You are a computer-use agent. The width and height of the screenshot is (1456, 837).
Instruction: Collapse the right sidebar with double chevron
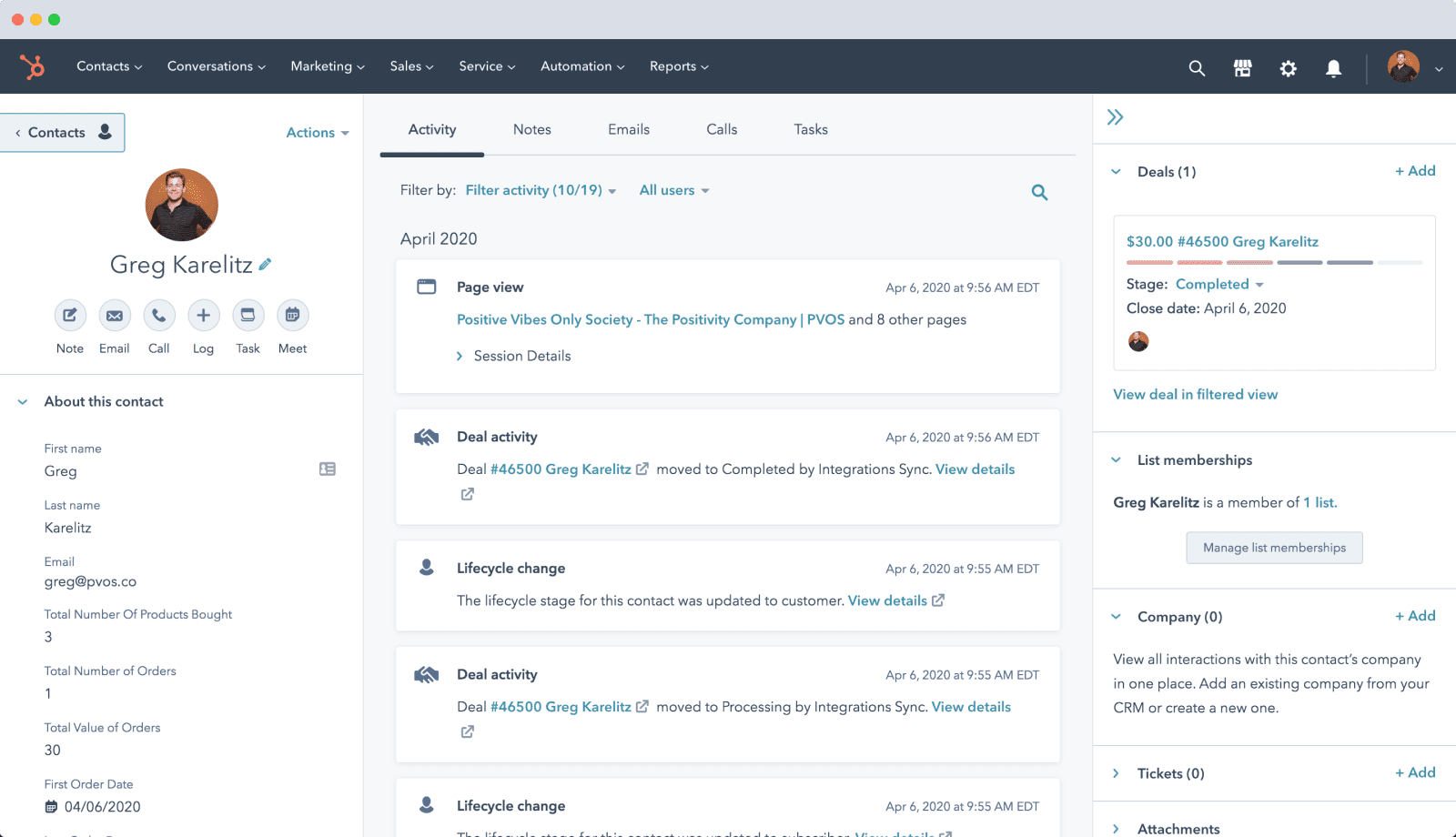click(1116, 117)
